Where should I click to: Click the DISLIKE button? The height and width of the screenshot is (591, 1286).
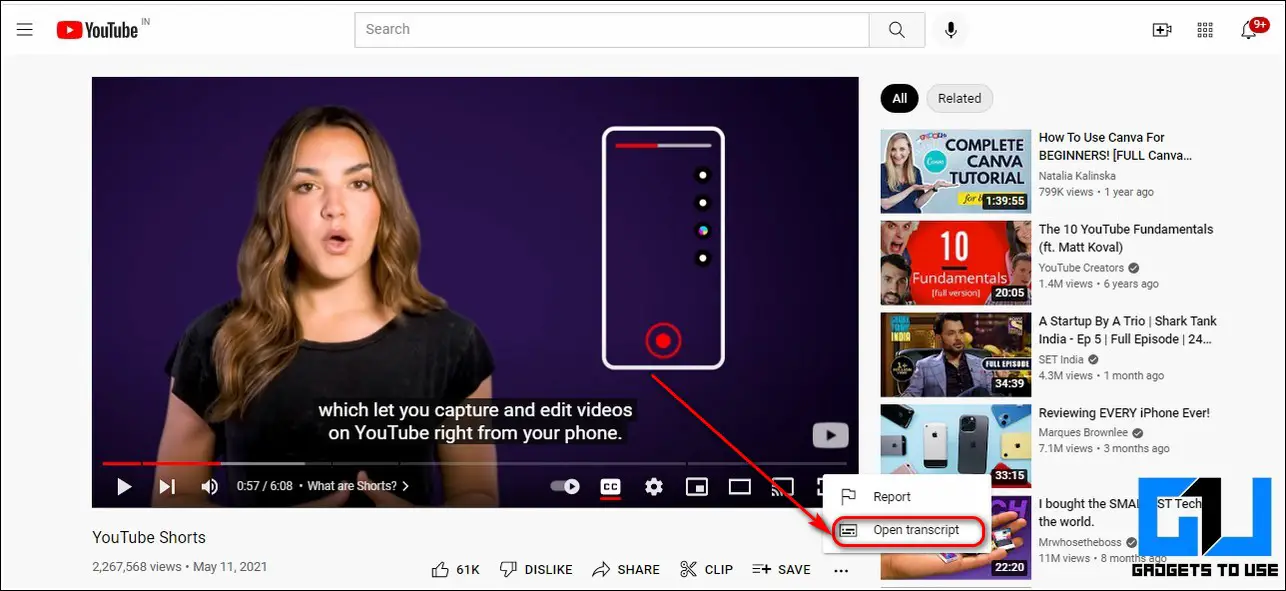[x=536, y=569]
